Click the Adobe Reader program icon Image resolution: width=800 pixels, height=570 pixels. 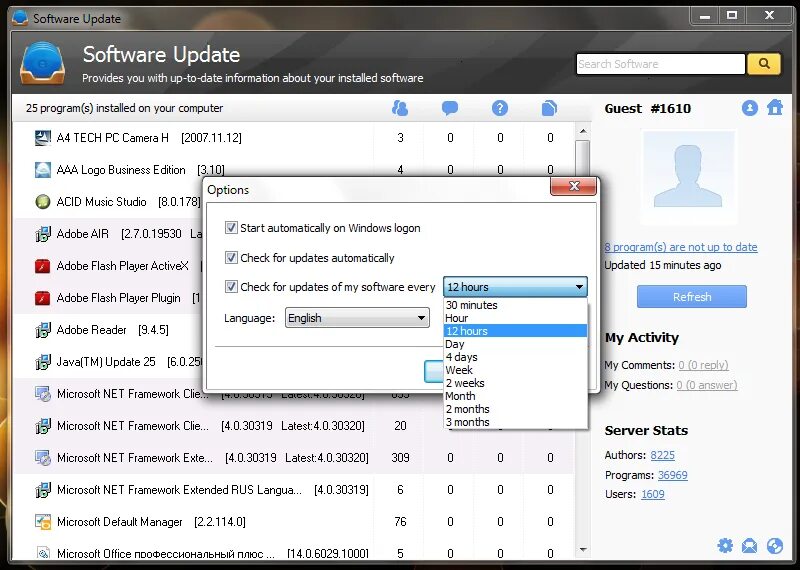(x=43, y=330)
